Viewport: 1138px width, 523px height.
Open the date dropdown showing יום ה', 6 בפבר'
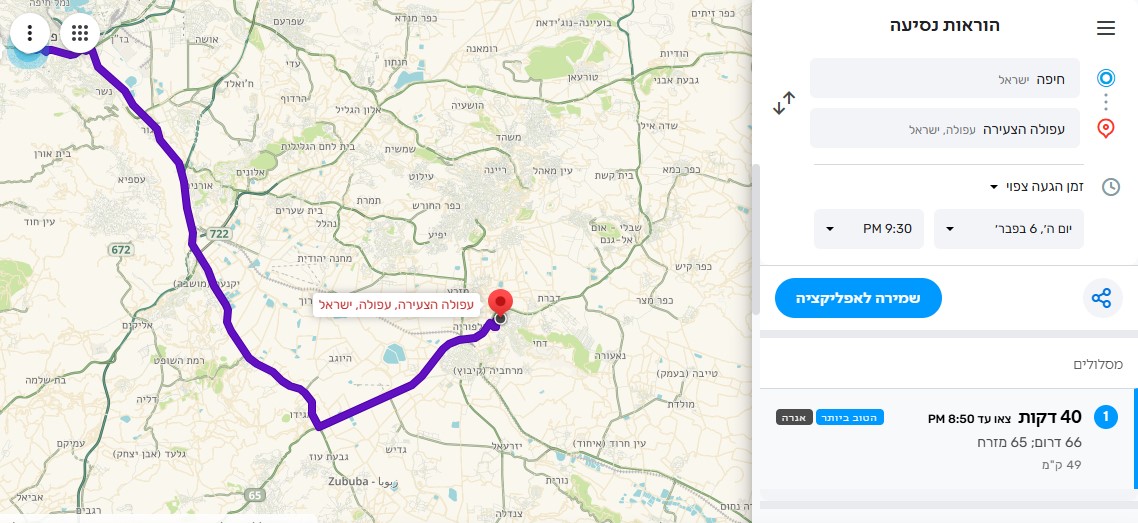[1008, 229]
